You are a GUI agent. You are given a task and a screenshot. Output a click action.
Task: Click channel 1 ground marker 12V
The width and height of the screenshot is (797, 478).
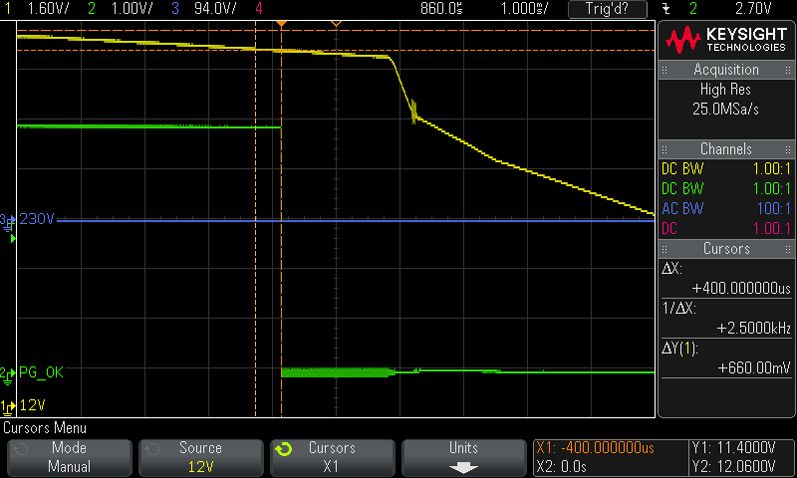[23, 406]
